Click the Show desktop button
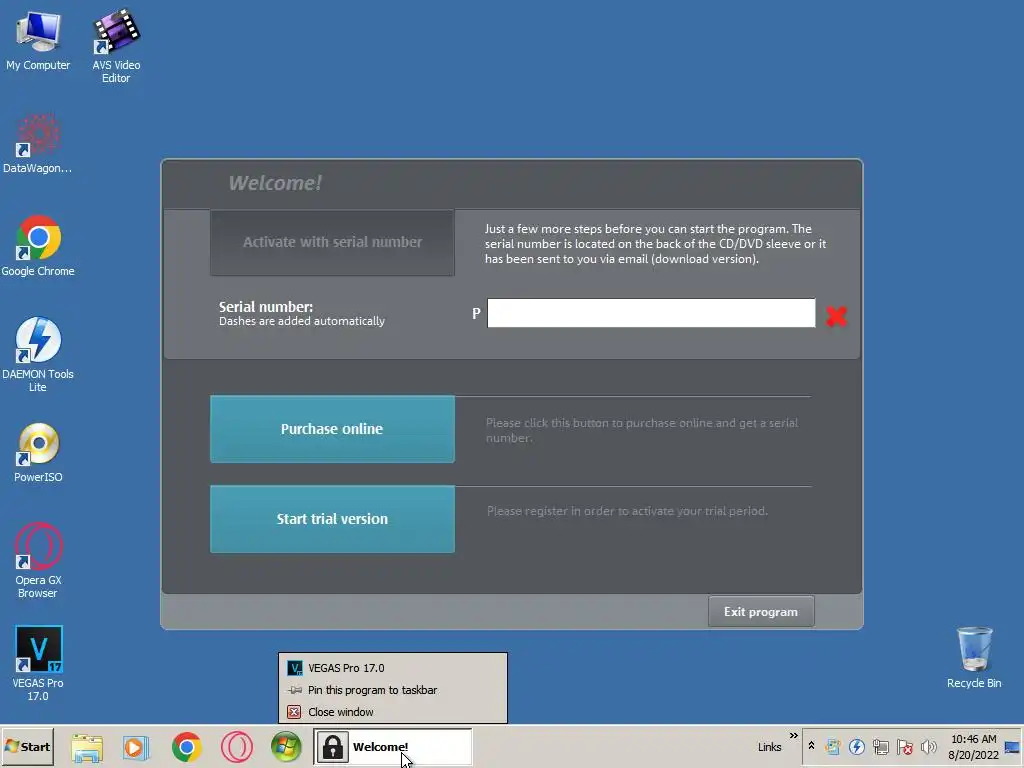Screen dimensions: 1024x768 point(1013,747)
